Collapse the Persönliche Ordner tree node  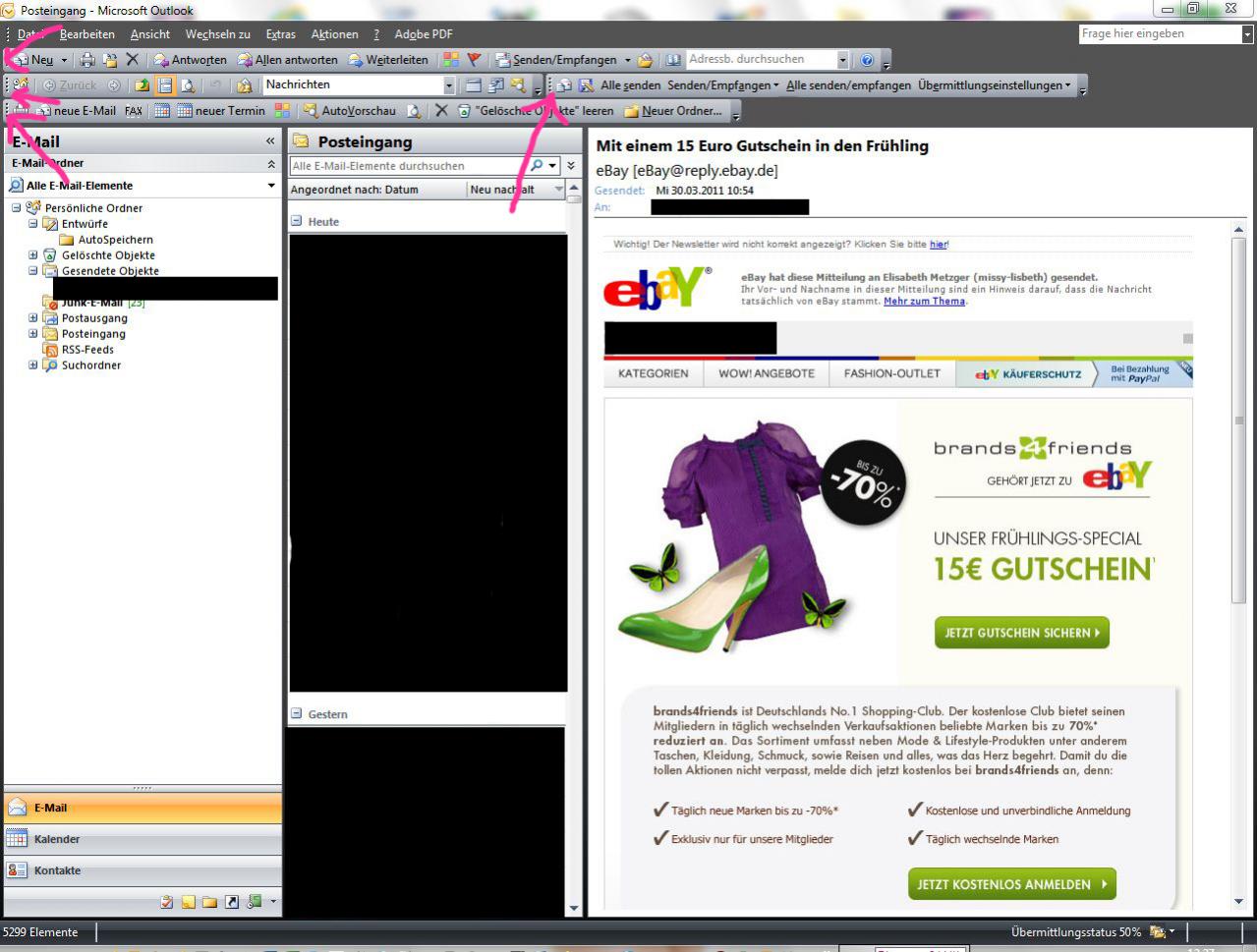coord(17,208)
